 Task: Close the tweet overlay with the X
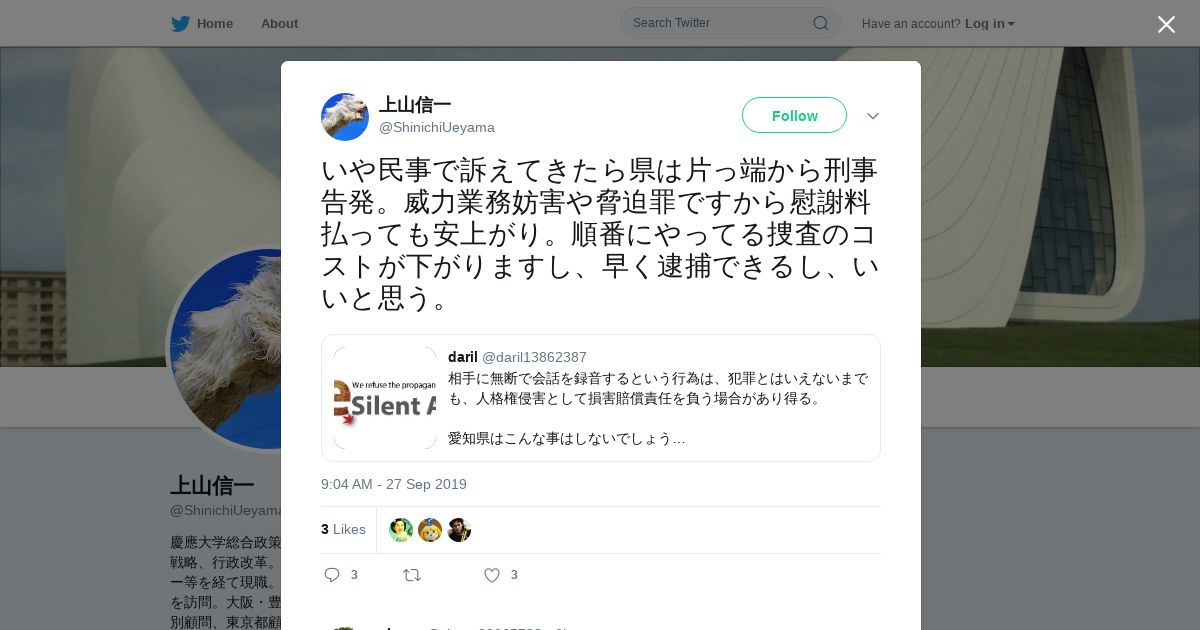(1166, 24)
